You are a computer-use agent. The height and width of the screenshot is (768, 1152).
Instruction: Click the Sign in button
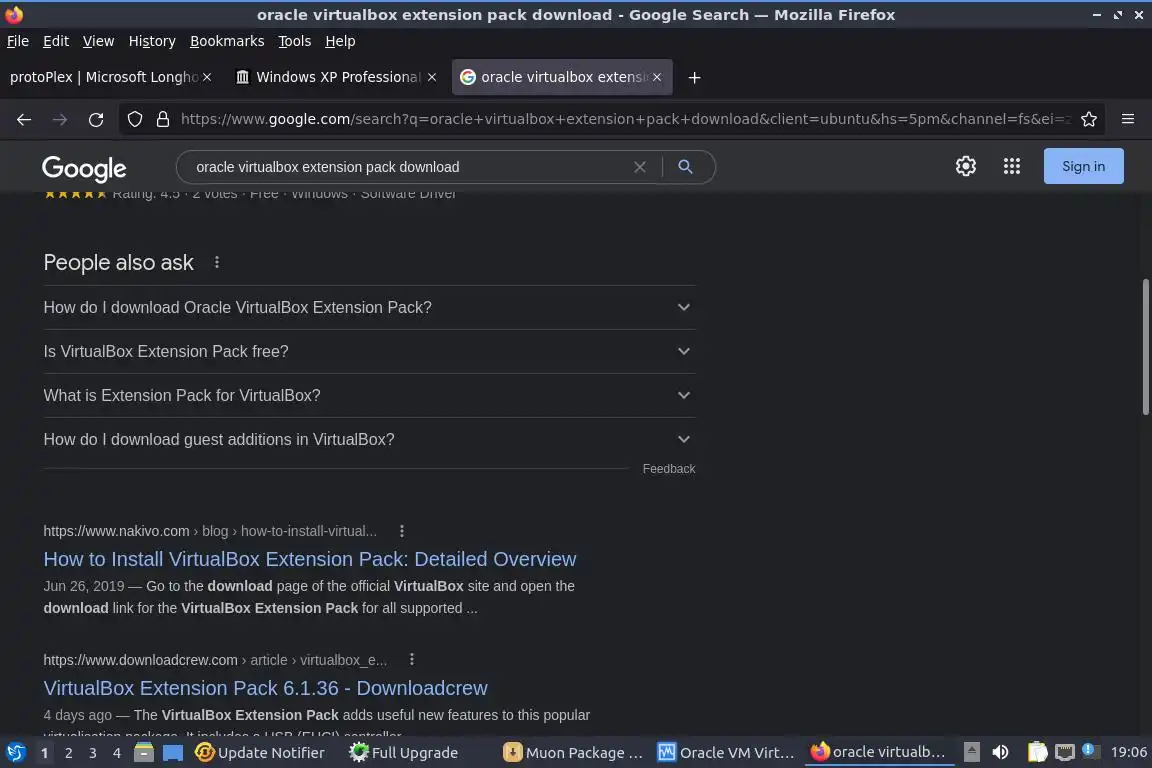click(1084, 166)
